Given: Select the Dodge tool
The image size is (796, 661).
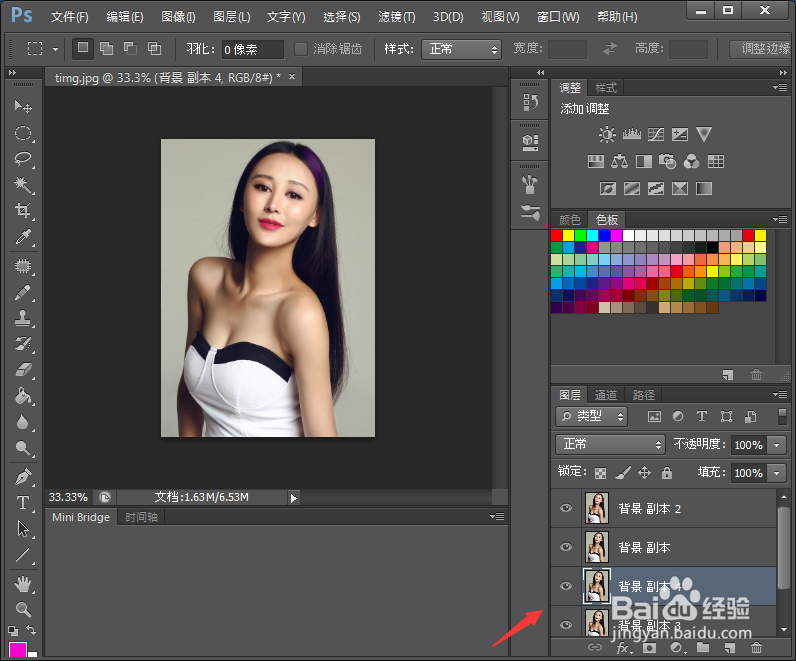Looking at the screenshot, I should pos(23,448).
